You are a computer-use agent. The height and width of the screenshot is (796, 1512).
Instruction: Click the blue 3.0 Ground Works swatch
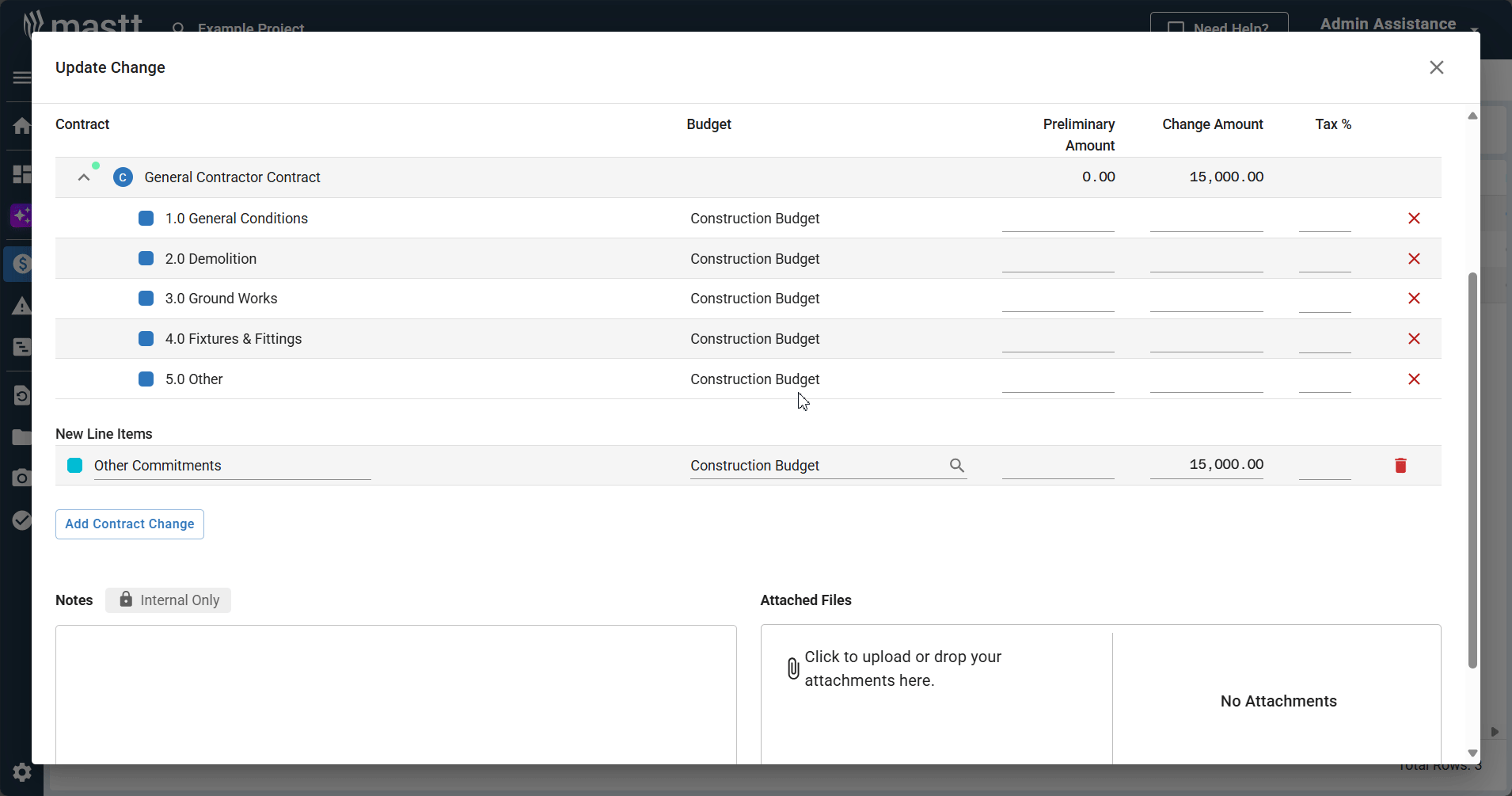(146, 299)
